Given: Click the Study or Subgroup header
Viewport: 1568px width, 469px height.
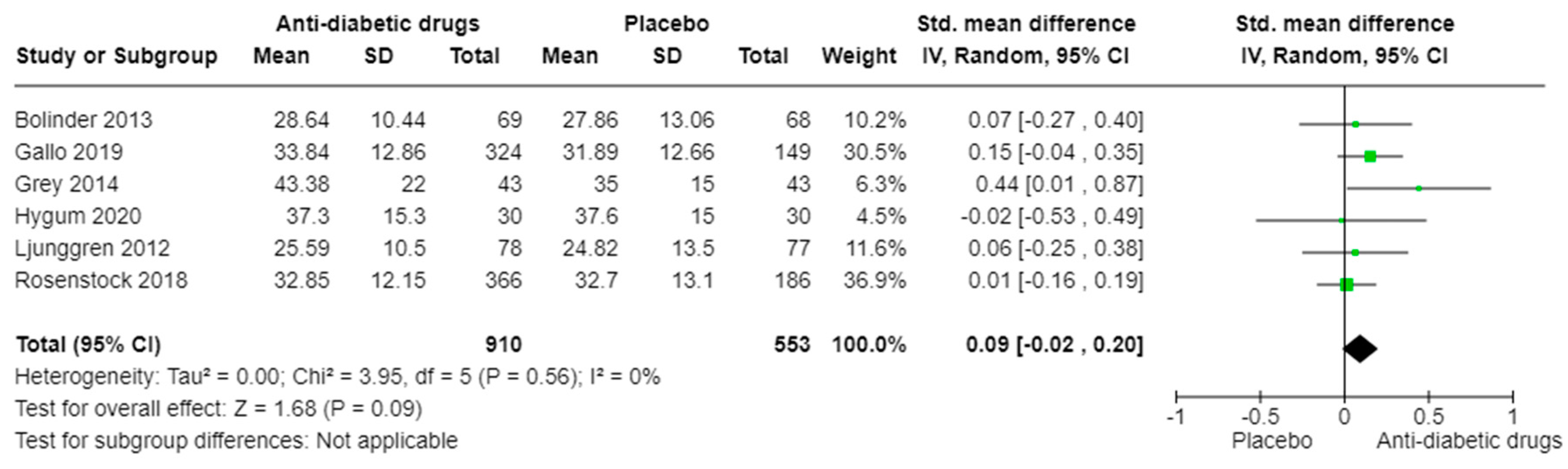Looking at the screenshot, I should coord(116,56).
